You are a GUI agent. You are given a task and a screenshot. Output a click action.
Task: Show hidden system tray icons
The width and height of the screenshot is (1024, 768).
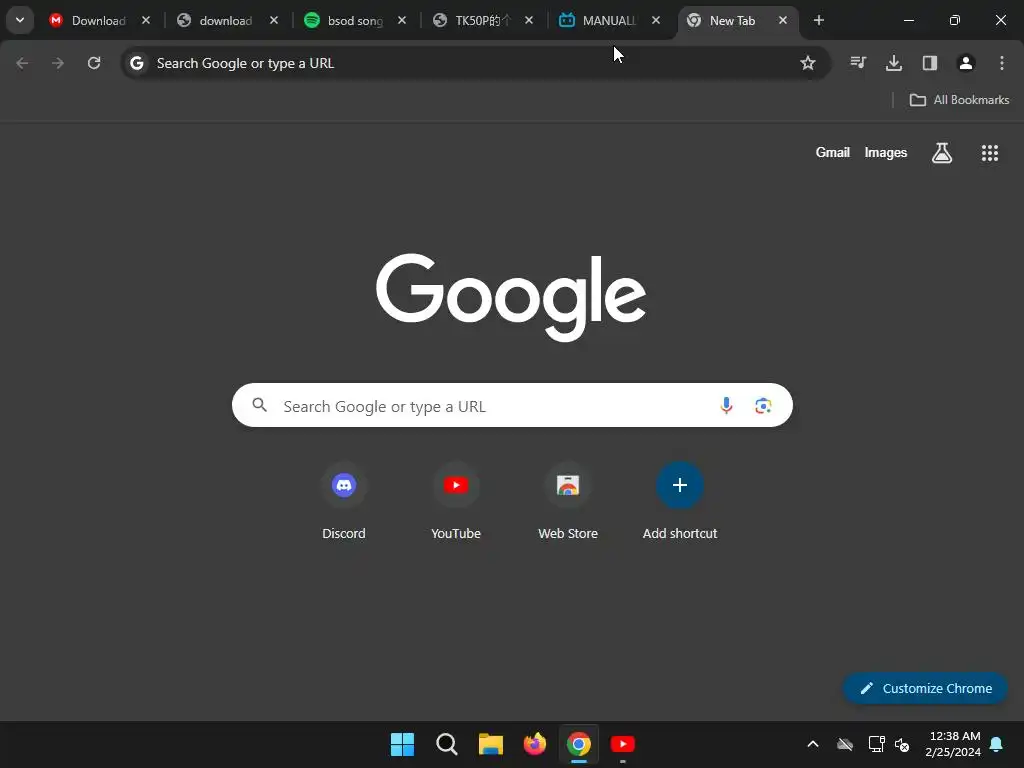tap(813, 744)
